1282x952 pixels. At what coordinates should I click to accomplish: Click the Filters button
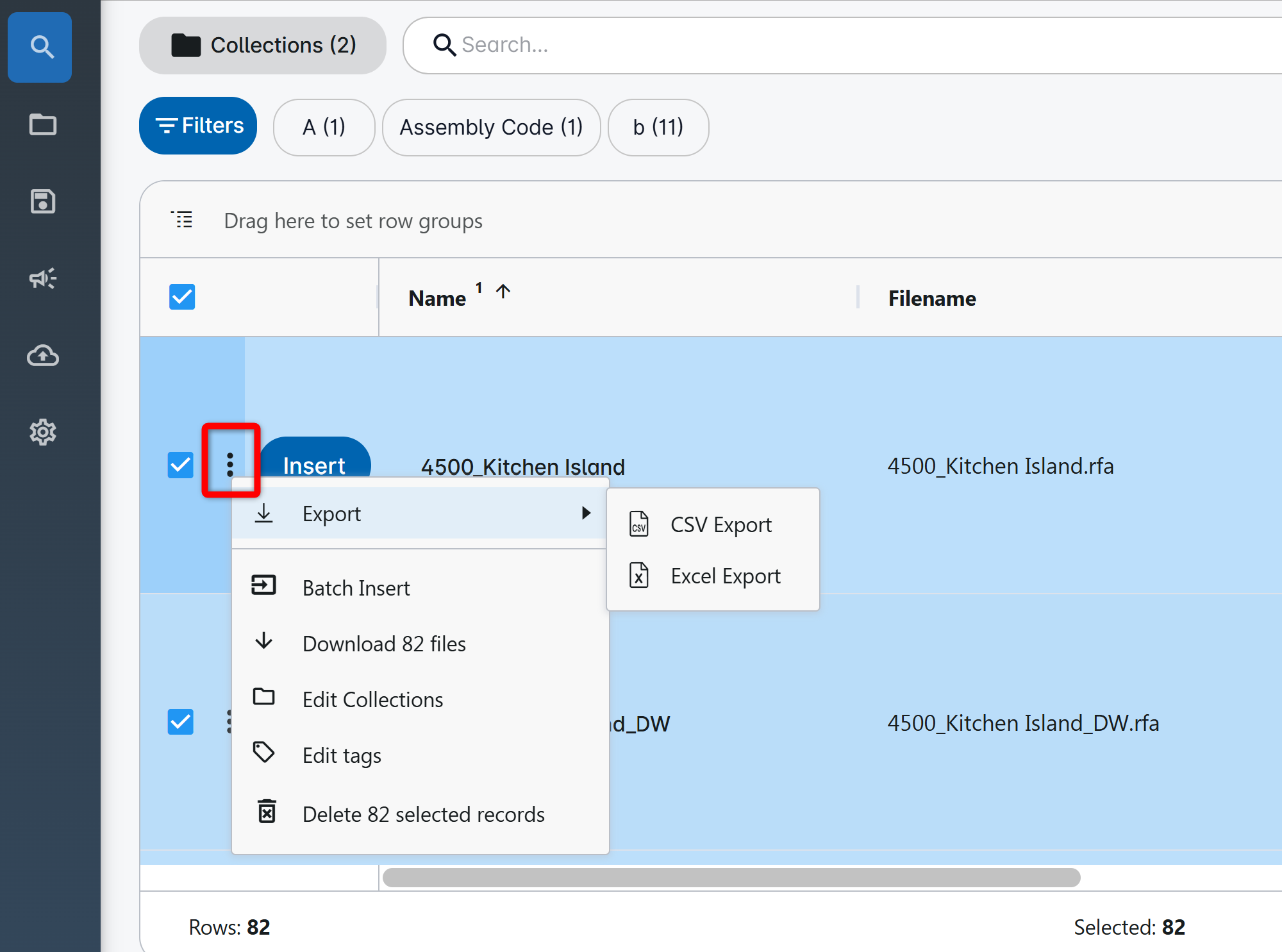(198, 126)
